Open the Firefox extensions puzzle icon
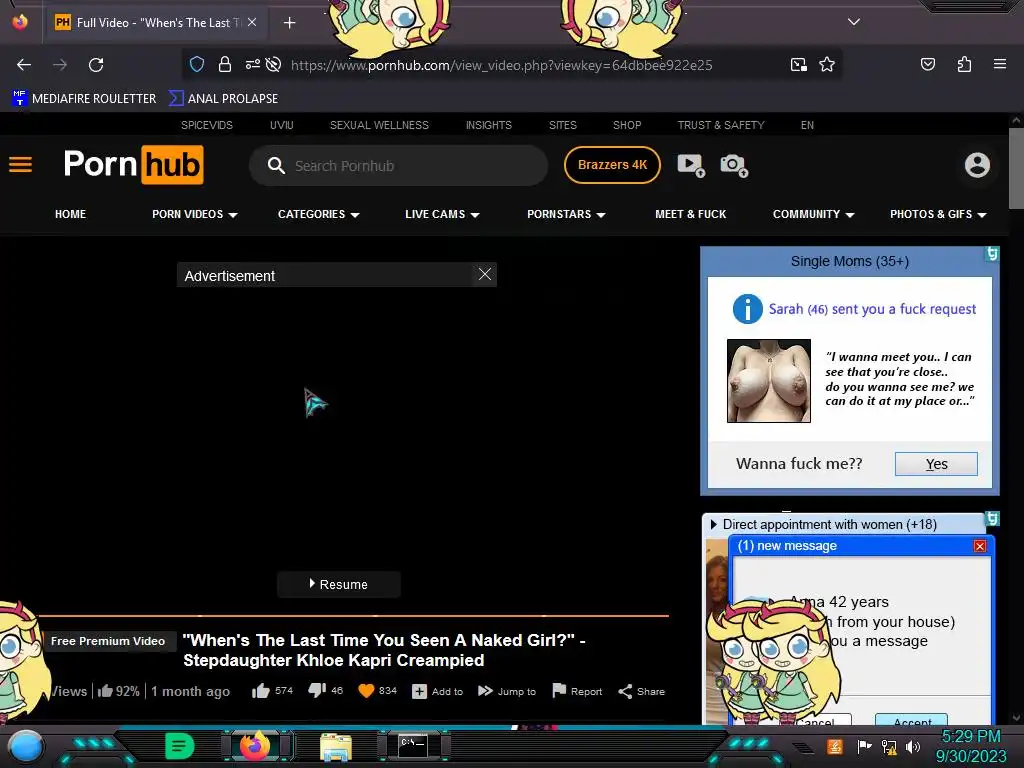This screenshot has height=768, width=1024. 964,64
